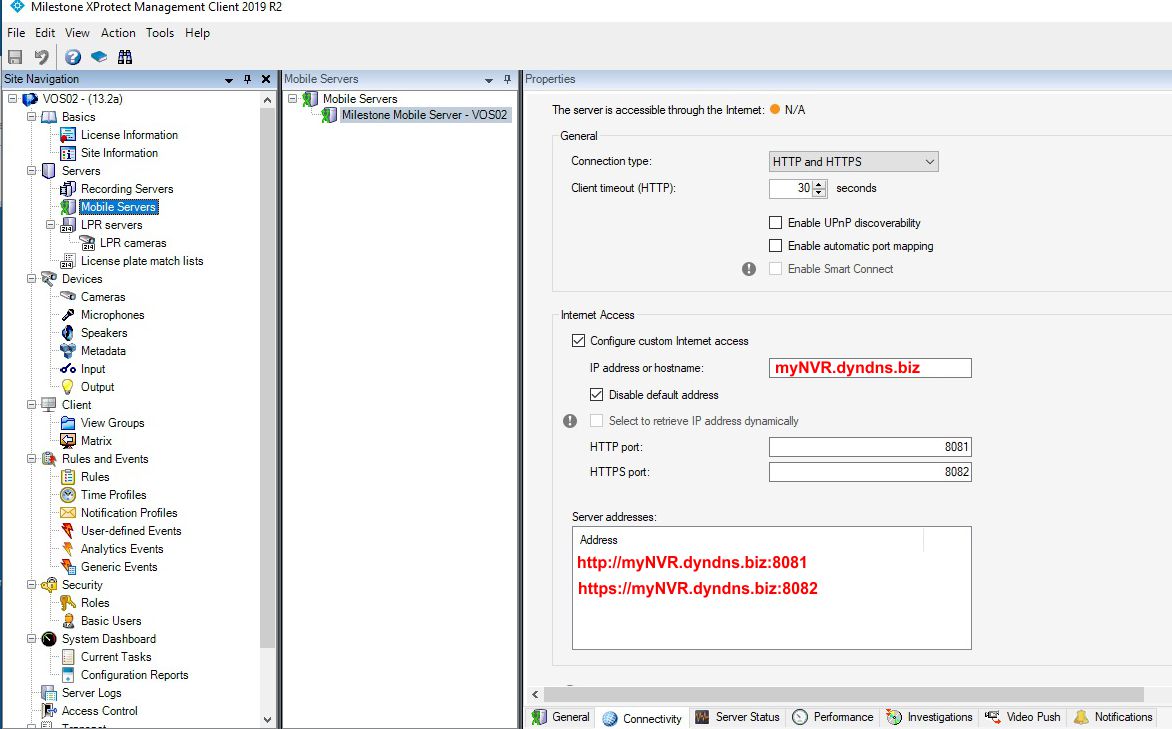
Task: Open the Action menu
Action: [x=118, y=33]
